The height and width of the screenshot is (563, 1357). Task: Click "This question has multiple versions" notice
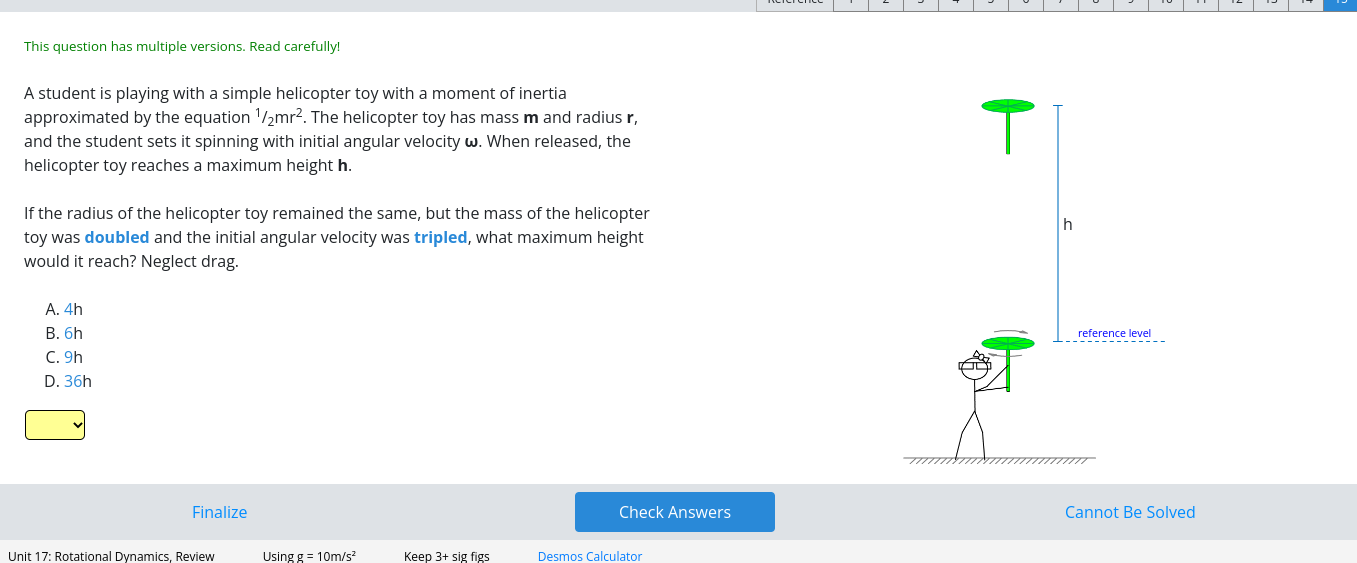182,46
